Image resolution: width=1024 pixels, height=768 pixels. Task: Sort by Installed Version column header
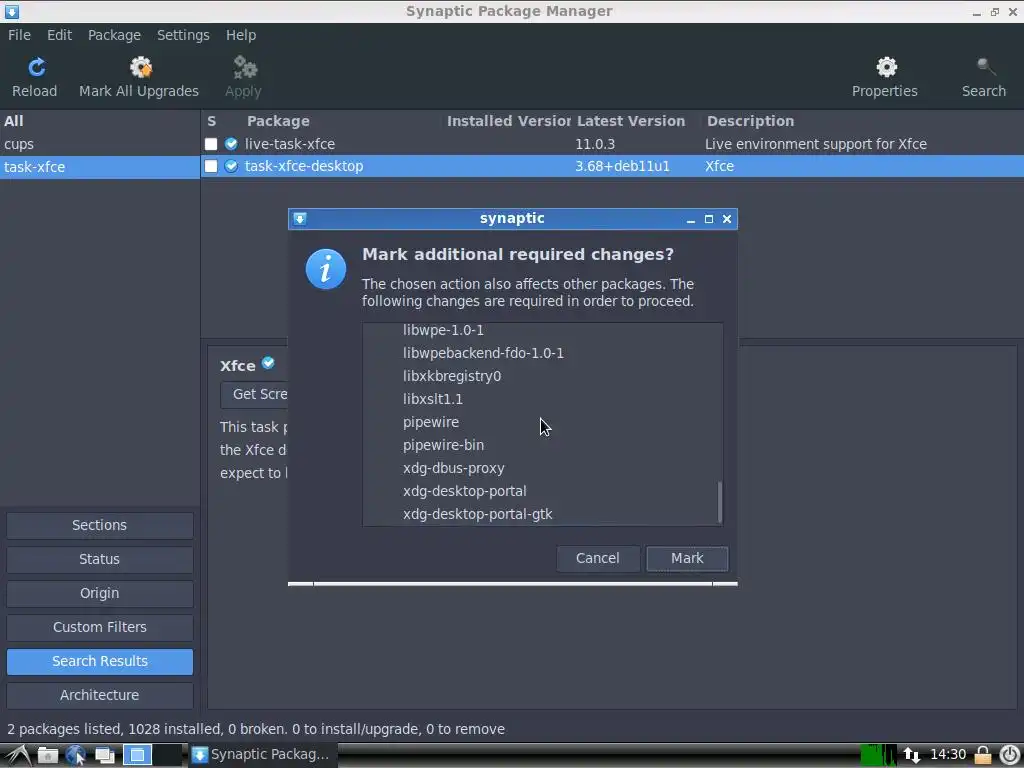(508, 121)
